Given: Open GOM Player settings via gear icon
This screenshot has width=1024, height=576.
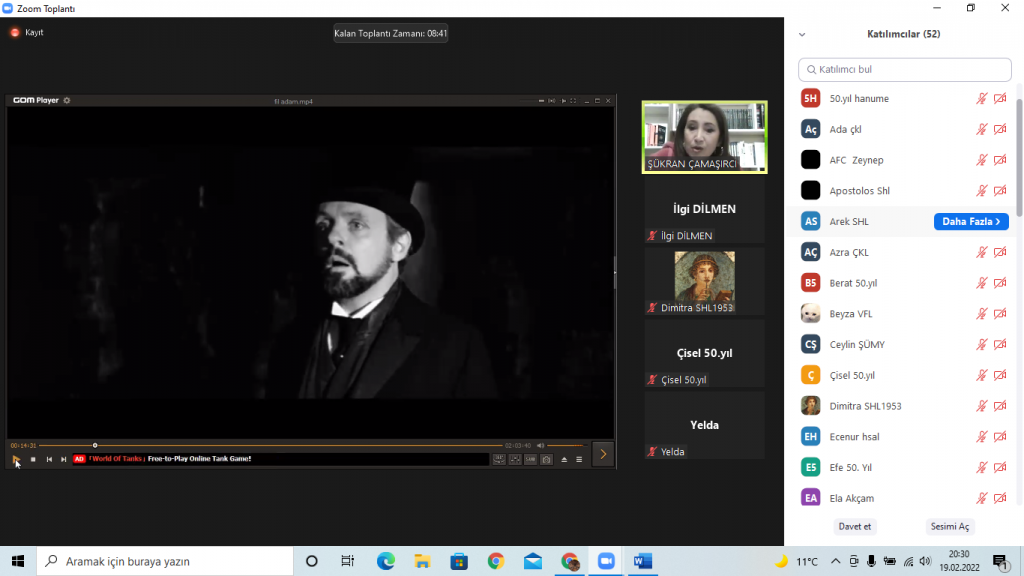Looking at the screenshot, I should coord(66,100).
